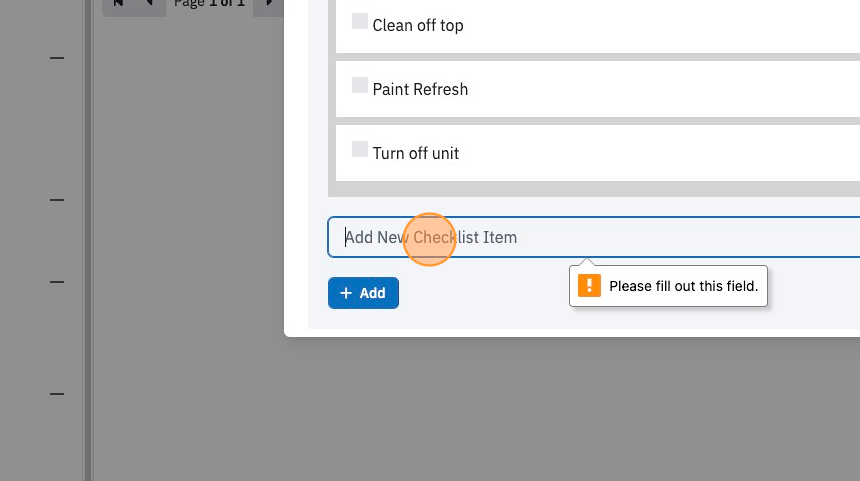Check the Clean off top checkbox
The image size is (860, 481).
[x=360, y=21]
